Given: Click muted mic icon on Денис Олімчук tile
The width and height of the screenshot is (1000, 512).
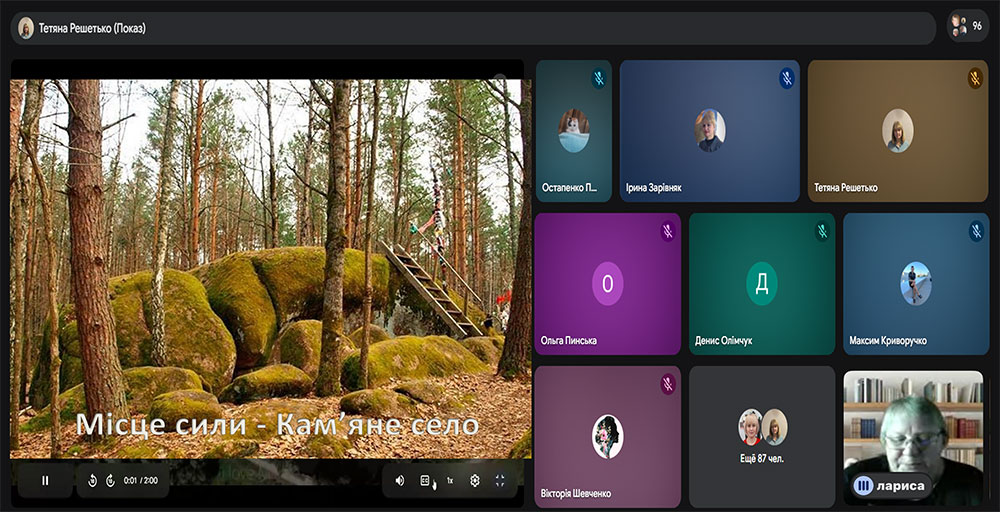Looking at the screenshot, I should [x=822, y=231].
